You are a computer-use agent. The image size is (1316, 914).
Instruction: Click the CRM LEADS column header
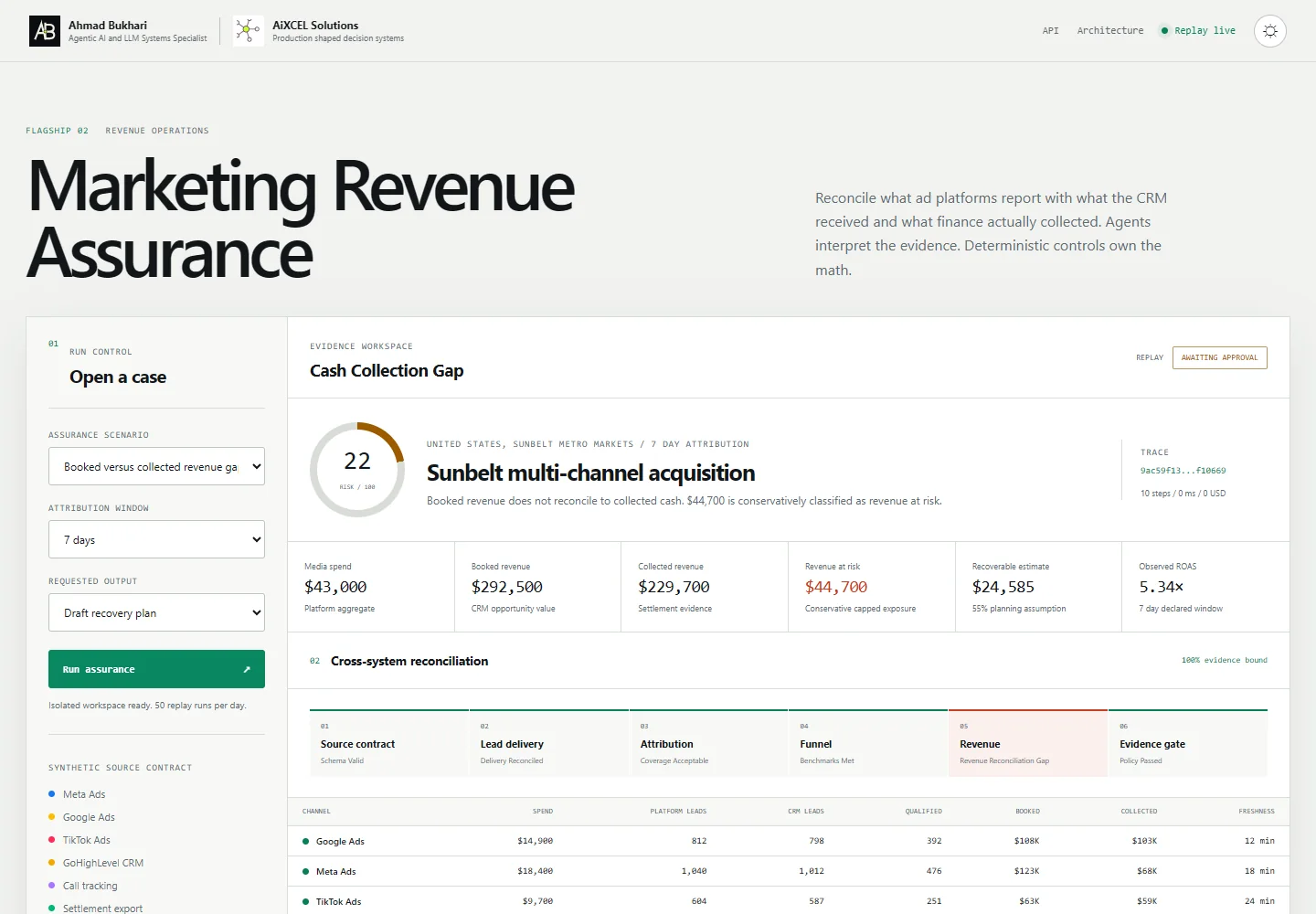tap(806, 812)
